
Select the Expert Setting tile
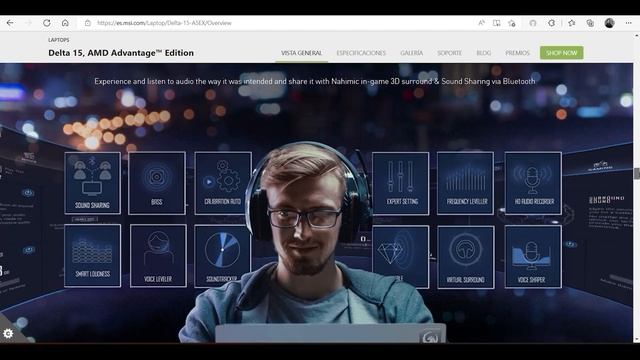(x=400, y=183)
